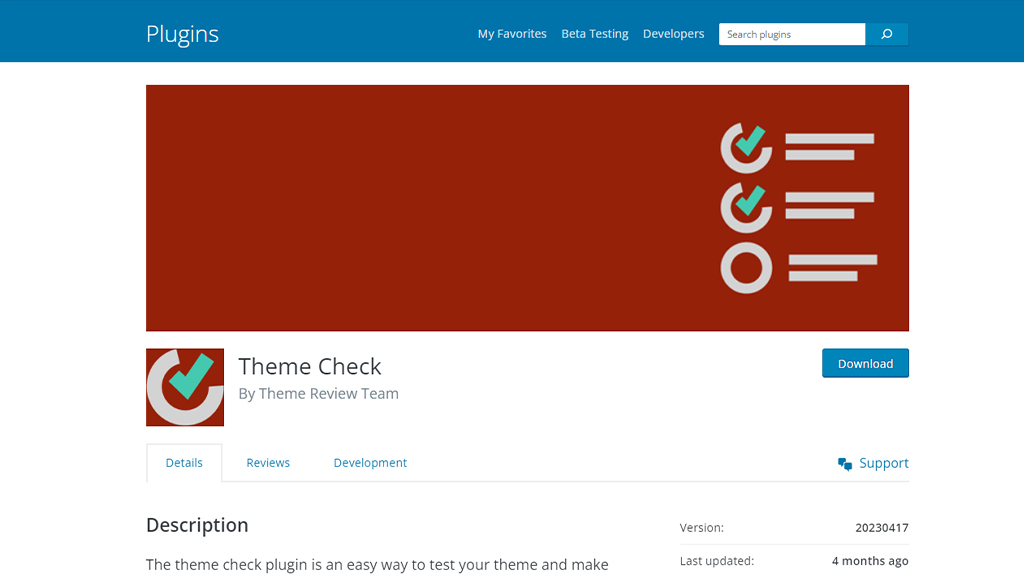
Task: Click the Download button
Action: pos(865,363)
